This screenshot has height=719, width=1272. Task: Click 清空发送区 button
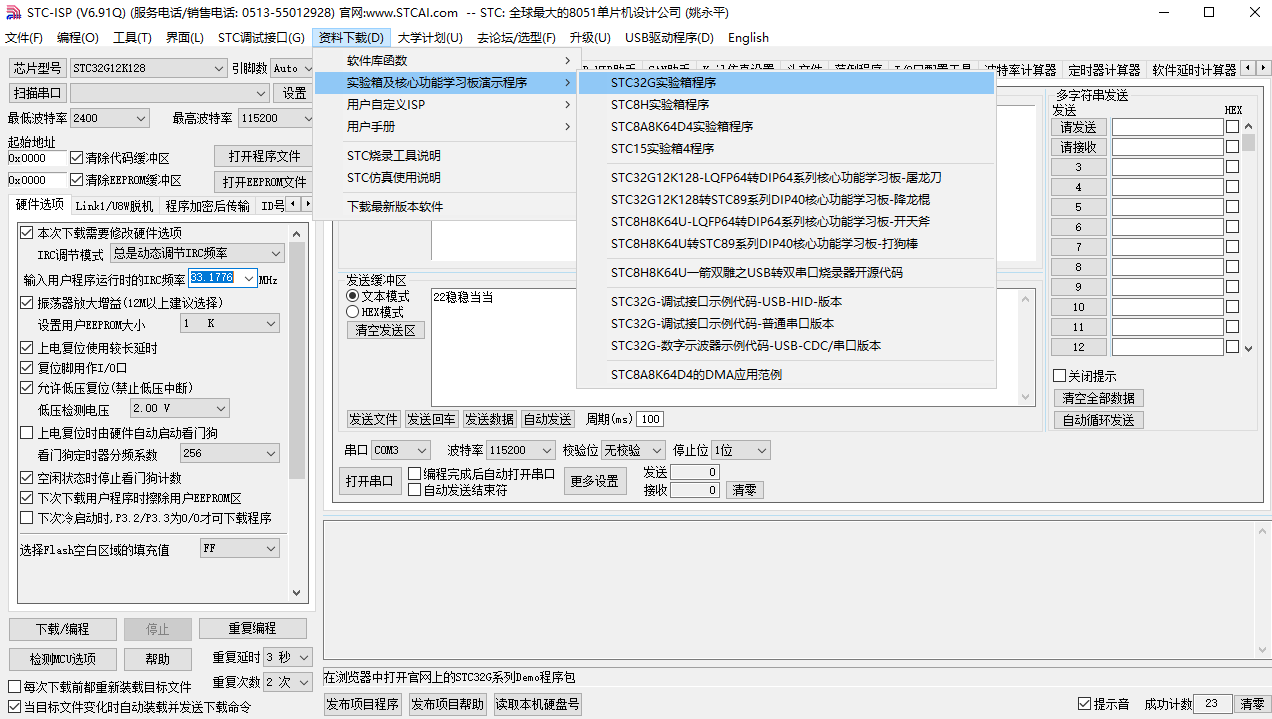click(385, 330)
